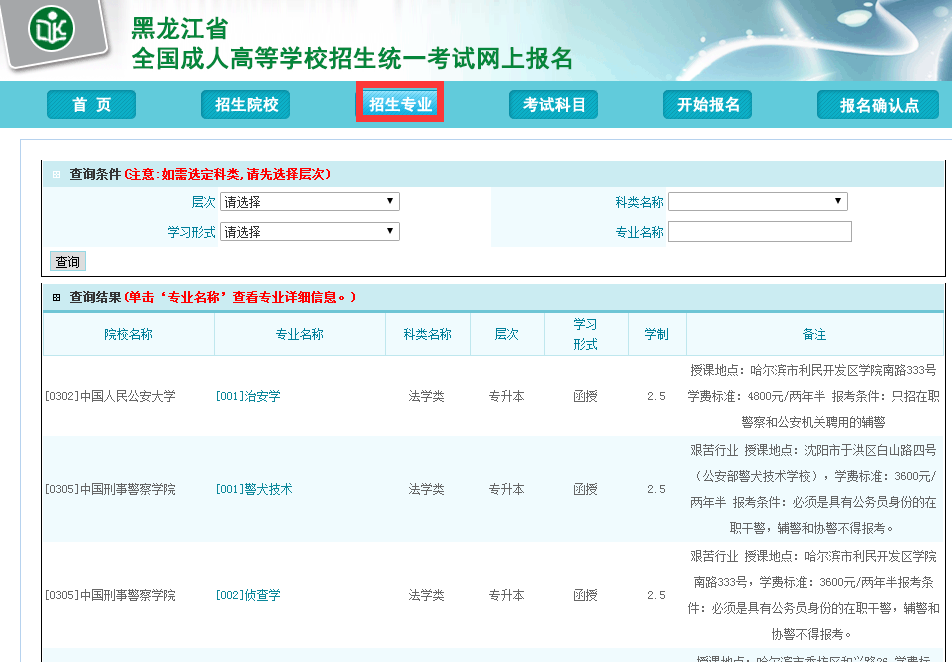
Task: Click the green site logo icon
Action: tap(51, 29)
